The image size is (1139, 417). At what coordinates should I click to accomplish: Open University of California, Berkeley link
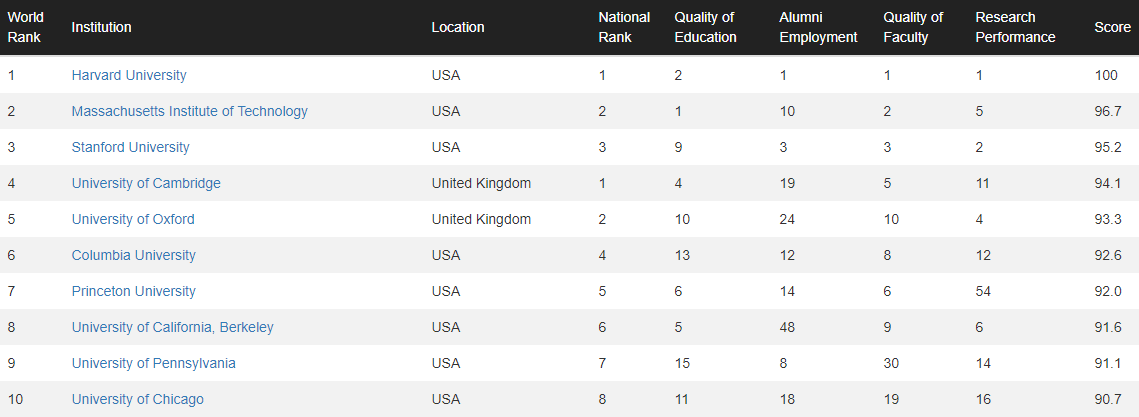click(x=173, y=328)
